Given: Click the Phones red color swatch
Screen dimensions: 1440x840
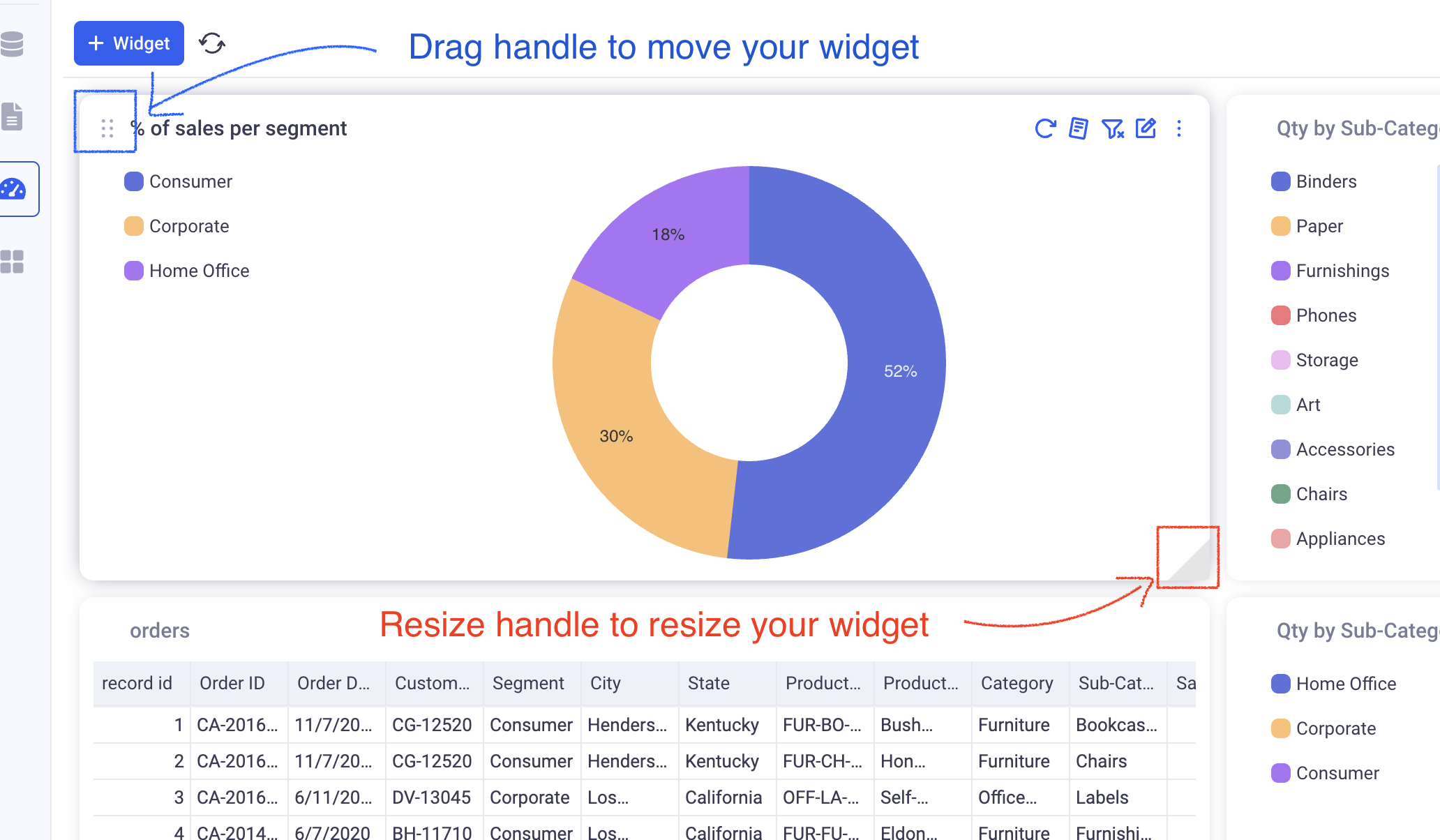Looking at the screenshot, I should (1281, 315).
